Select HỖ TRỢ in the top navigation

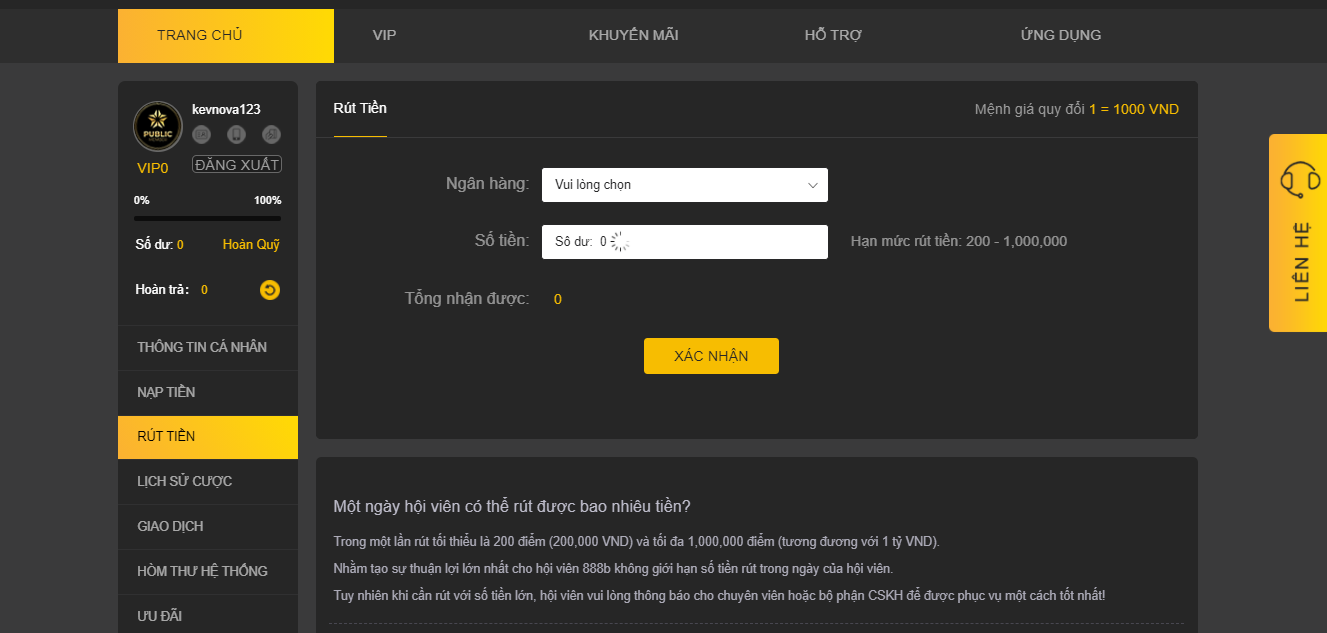tap(833, 36)
